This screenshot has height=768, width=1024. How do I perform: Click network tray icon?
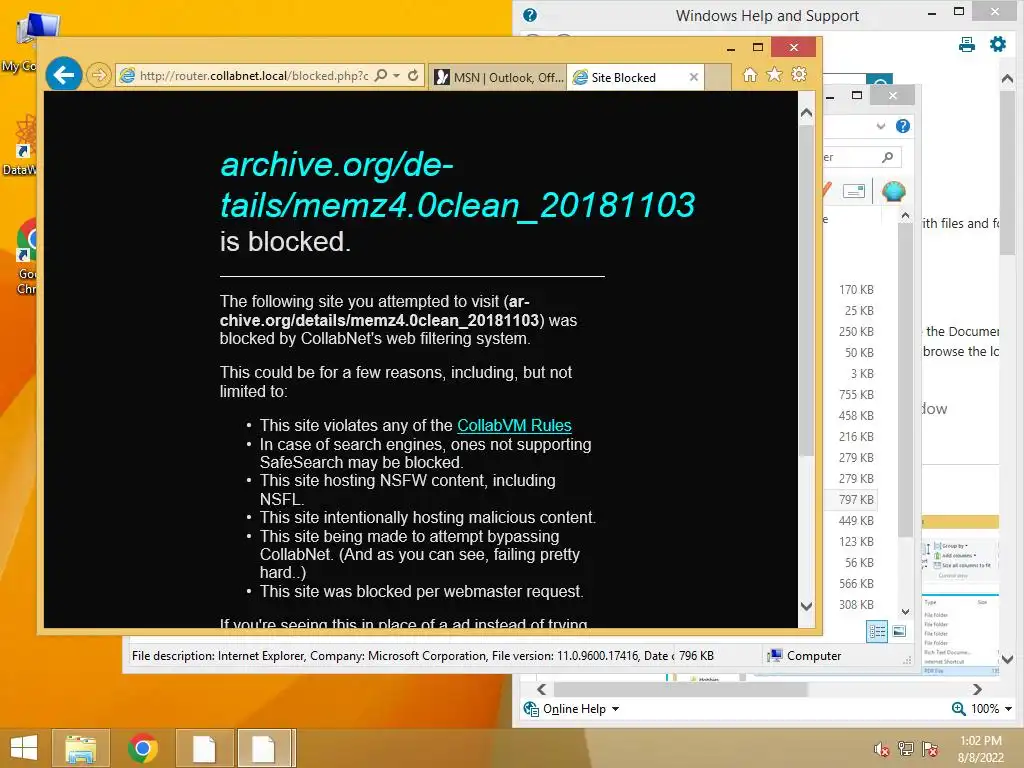point(906,749)
